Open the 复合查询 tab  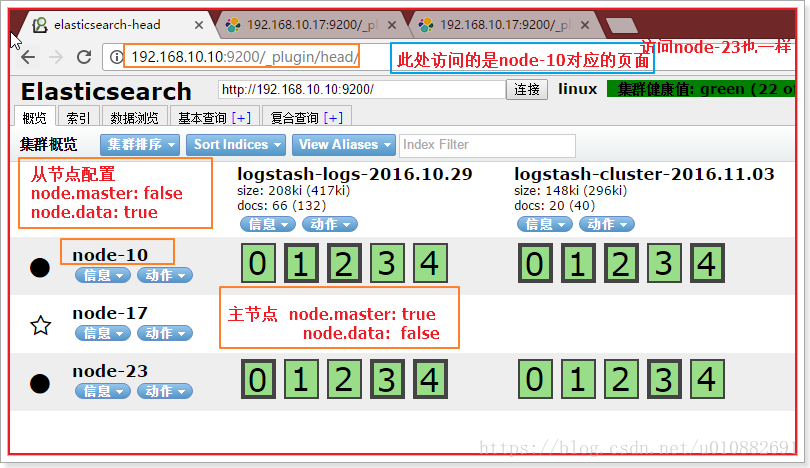click(294, 118)
